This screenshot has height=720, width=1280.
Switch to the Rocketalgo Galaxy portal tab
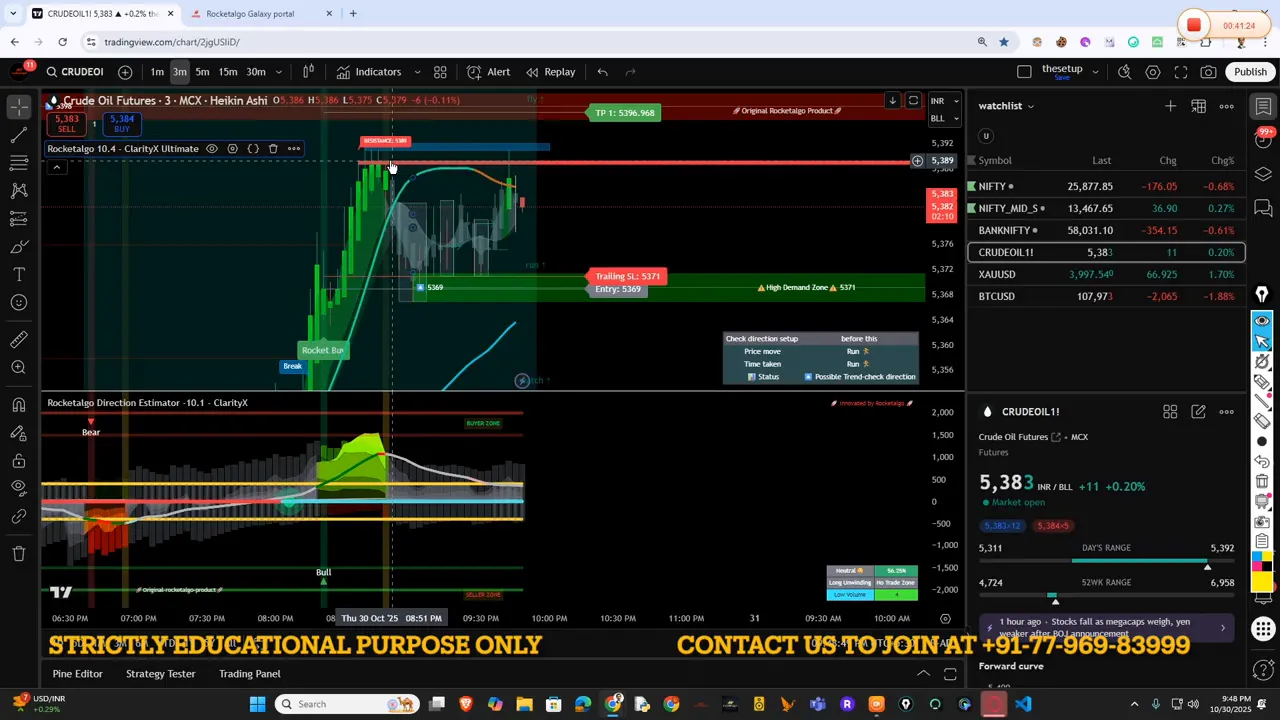(x=249, y=14)
